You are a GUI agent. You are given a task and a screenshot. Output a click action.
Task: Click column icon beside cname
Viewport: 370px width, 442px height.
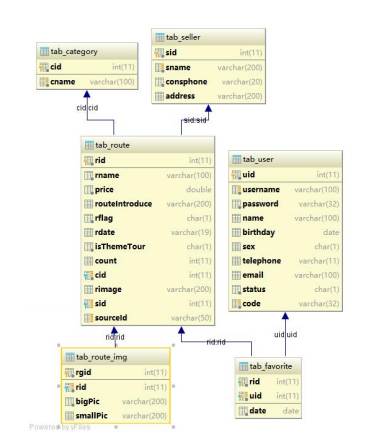44,82
